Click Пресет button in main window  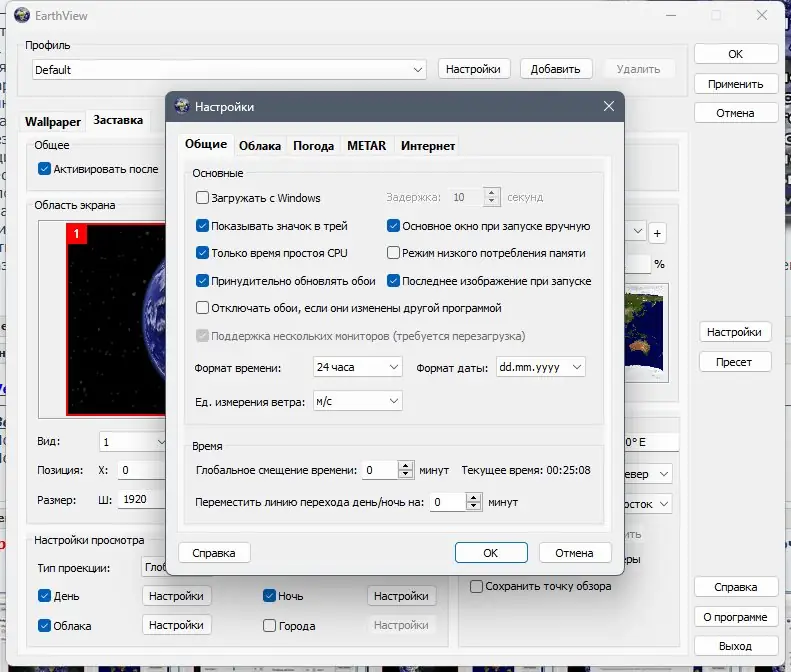click(x=734, y=362)
